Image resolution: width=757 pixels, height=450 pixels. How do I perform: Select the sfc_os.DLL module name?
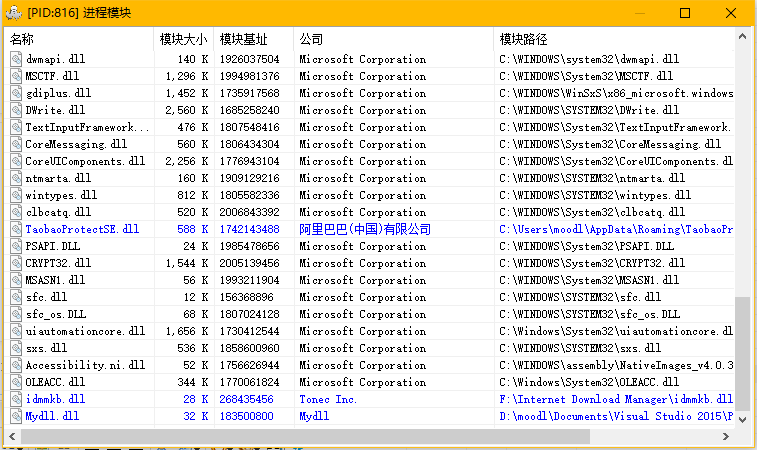click(56, 314)
